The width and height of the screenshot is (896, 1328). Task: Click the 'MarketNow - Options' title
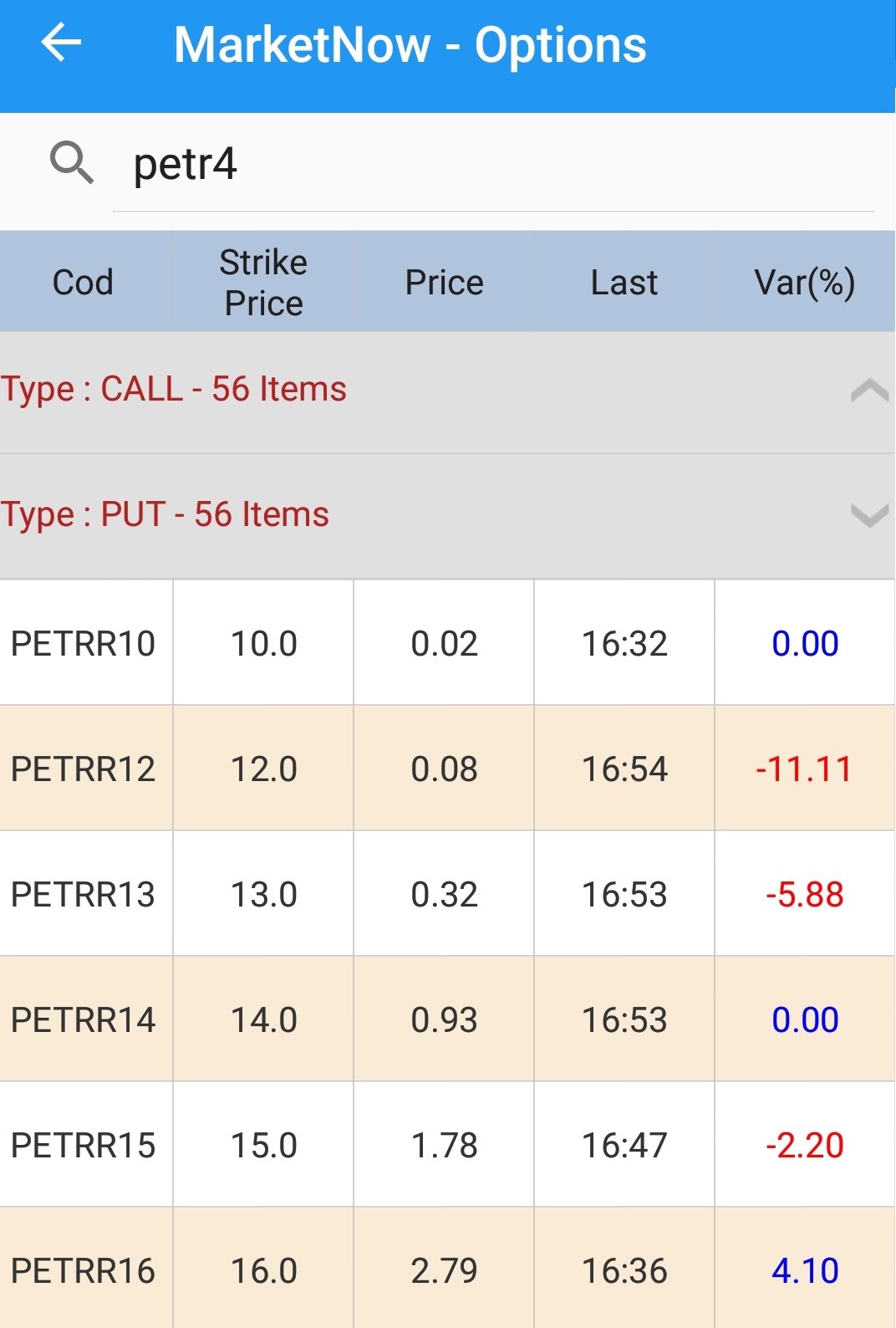click(410, 45)
